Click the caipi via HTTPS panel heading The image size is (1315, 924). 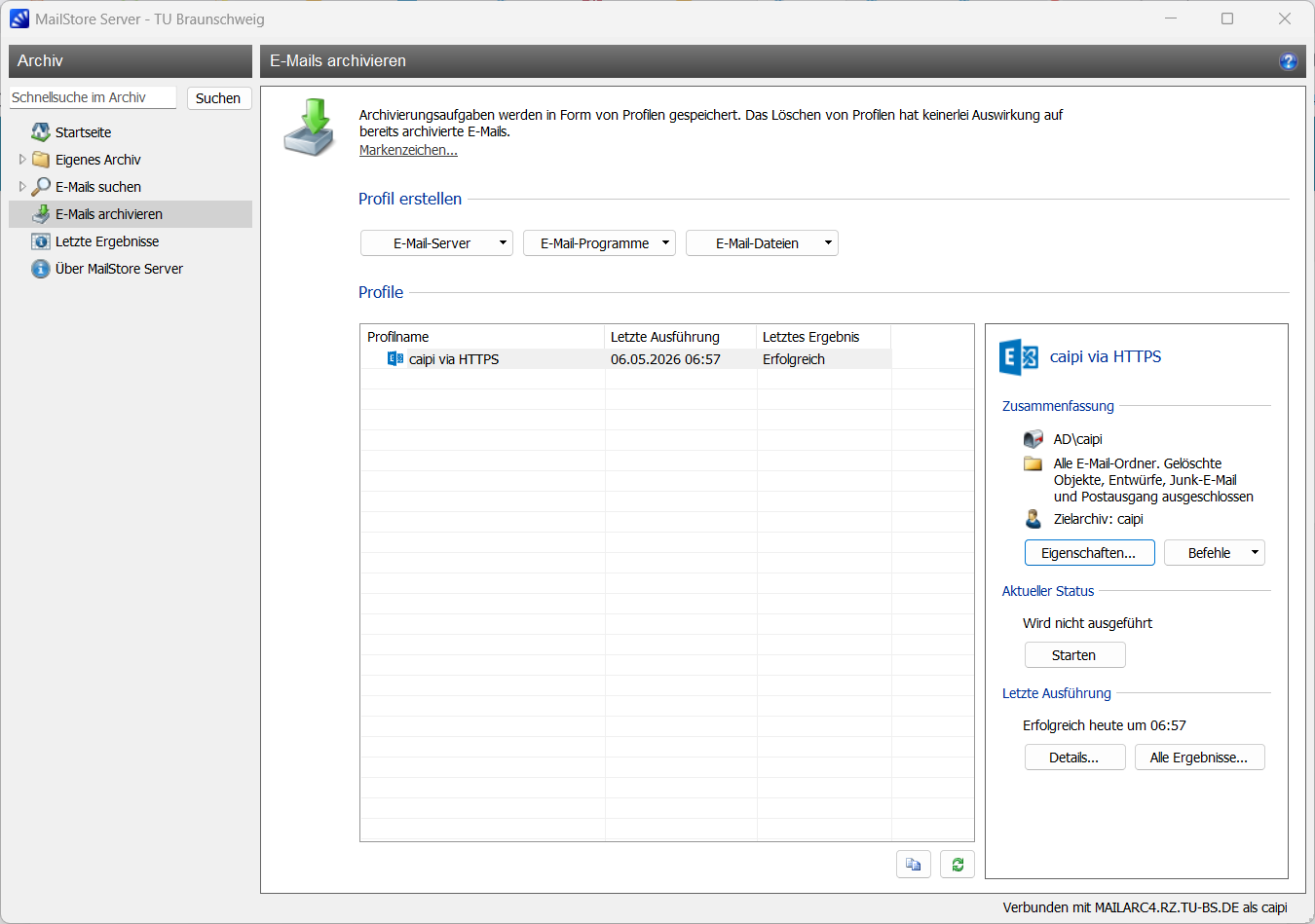[1106, 357]
